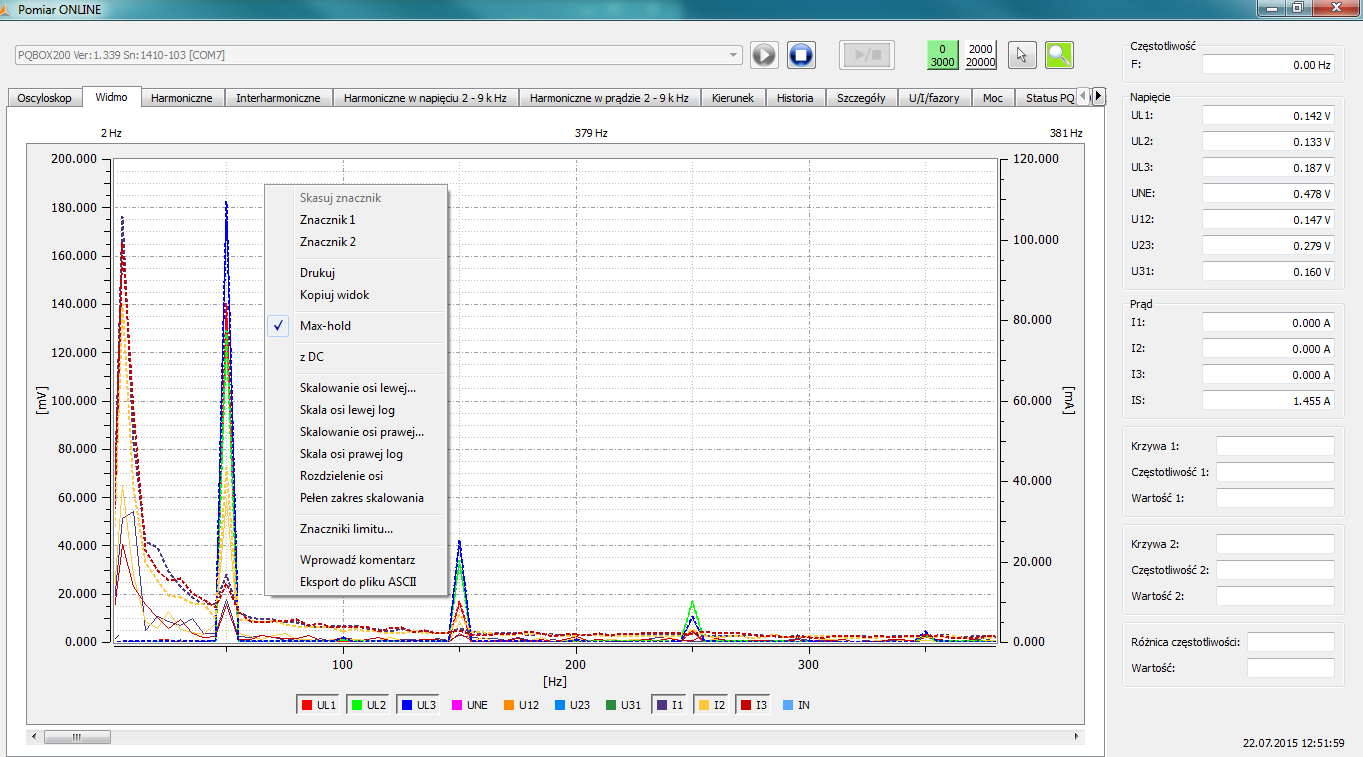Select Wprowadź komentarz menu entry
The width and height of the screenshot is (1363, 757).
[x=356, y=560]
